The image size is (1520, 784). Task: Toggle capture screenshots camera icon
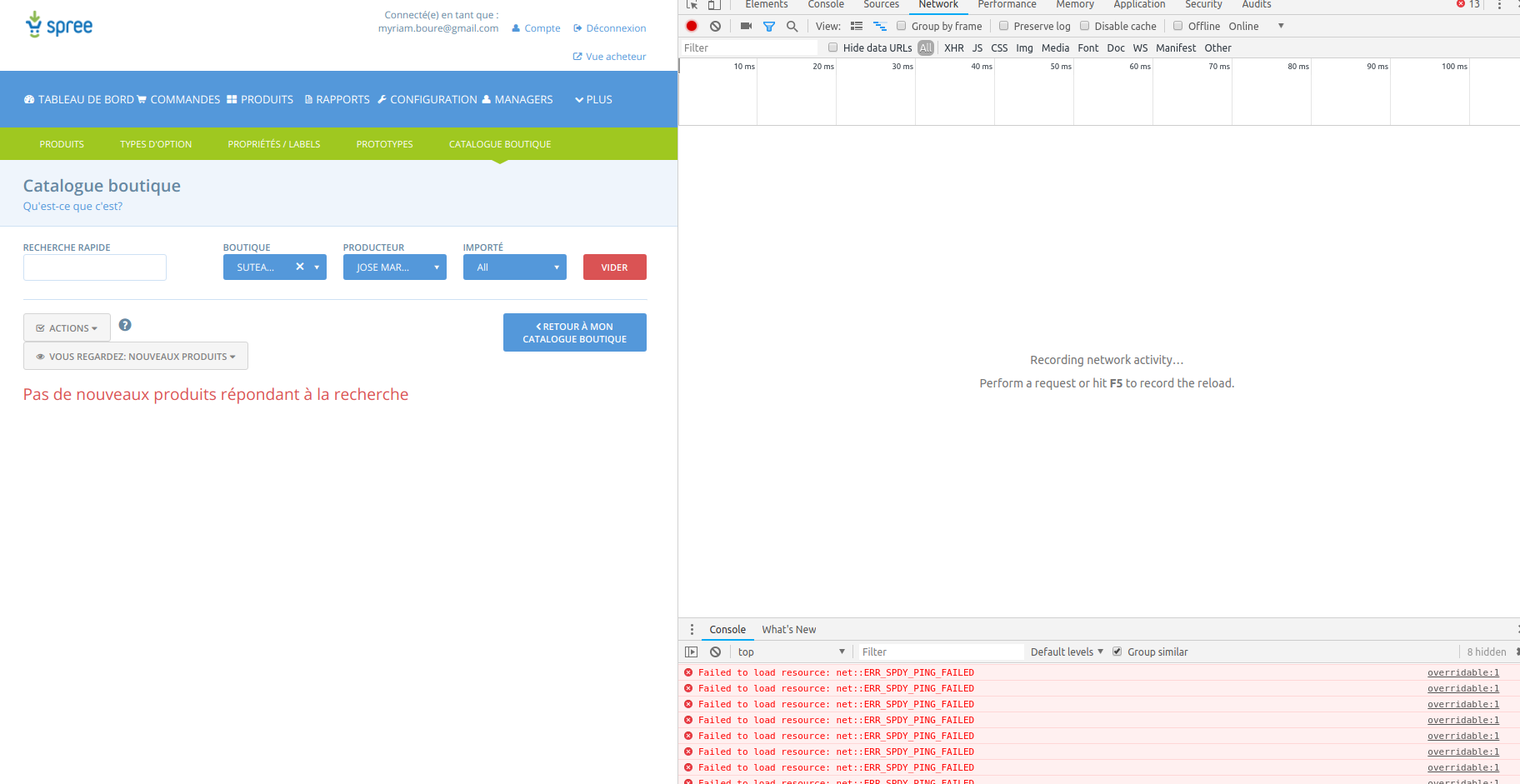(746, 26)
